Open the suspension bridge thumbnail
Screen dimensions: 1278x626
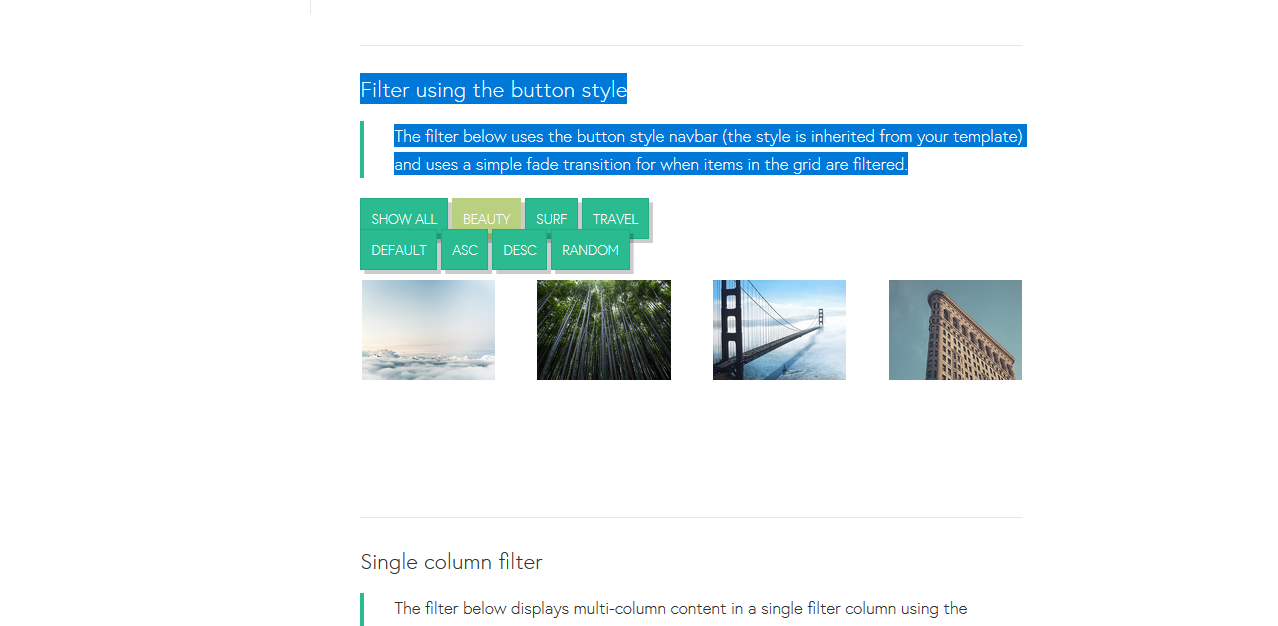click(x=779, y=330)
